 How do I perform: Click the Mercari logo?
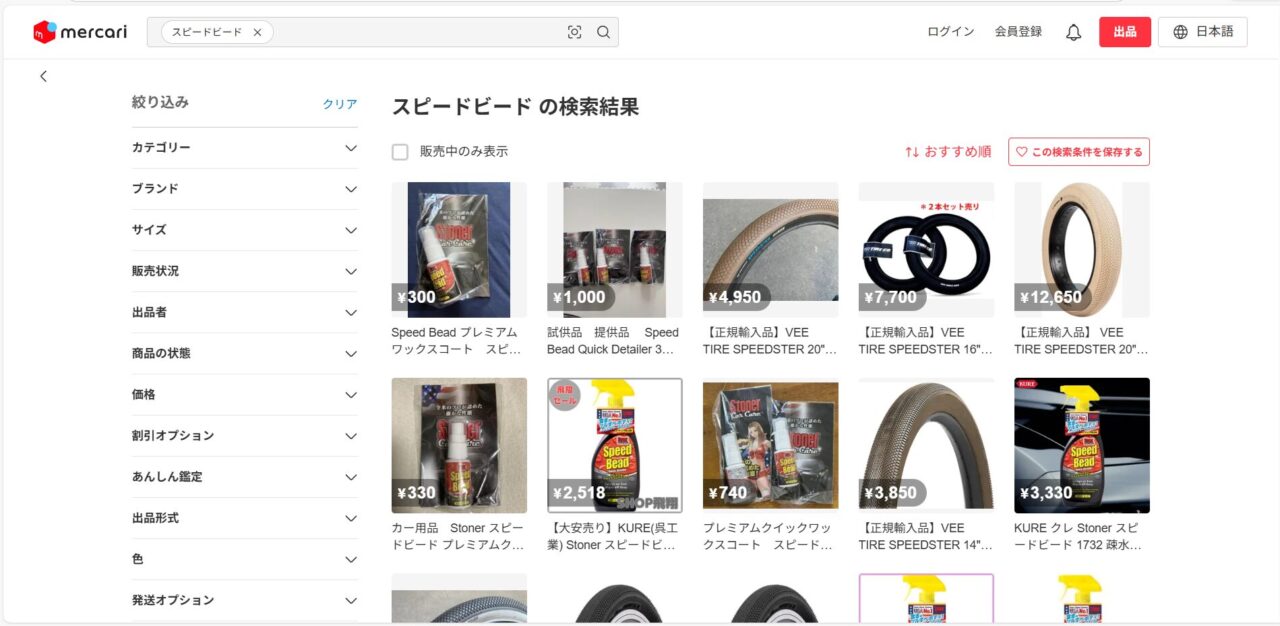pyautogui.click(x=80, y=32)
